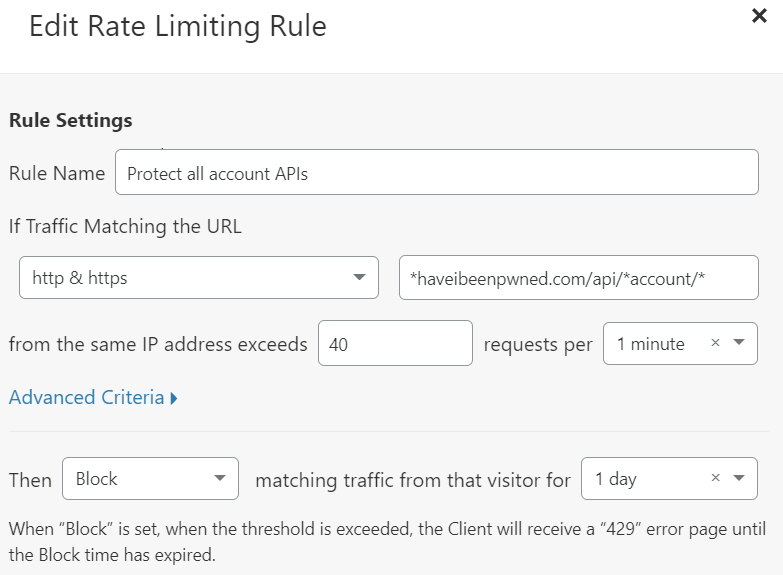This screenshot has width=783, height=575.
Task: Click the arrow on the protocol dropdown
Action: click(x=359, y=278)
